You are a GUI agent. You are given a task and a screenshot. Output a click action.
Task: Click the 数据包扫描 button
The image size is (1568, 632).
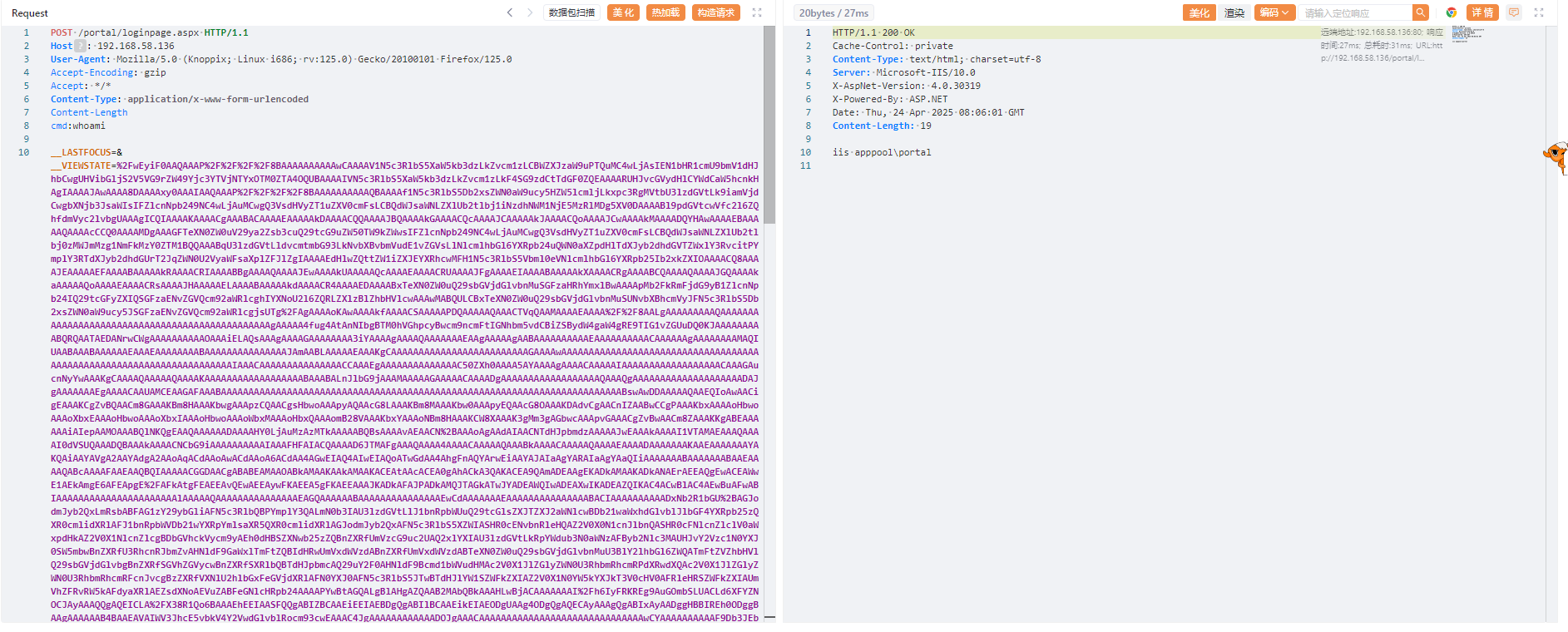[x=572, y=12]
